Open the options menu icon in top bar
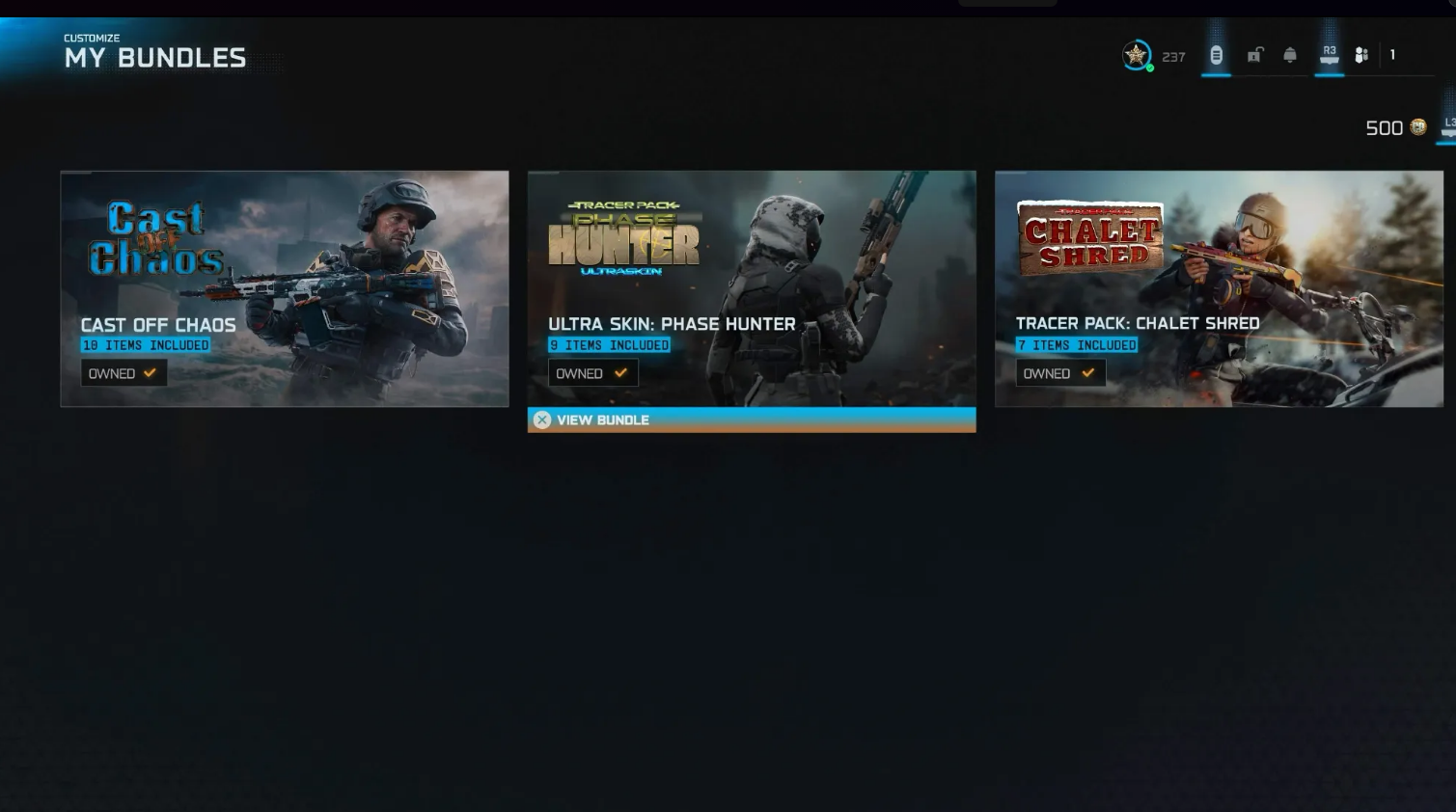The width and height of the screenshot is (1456, 812). click(x=1216, y=56)
